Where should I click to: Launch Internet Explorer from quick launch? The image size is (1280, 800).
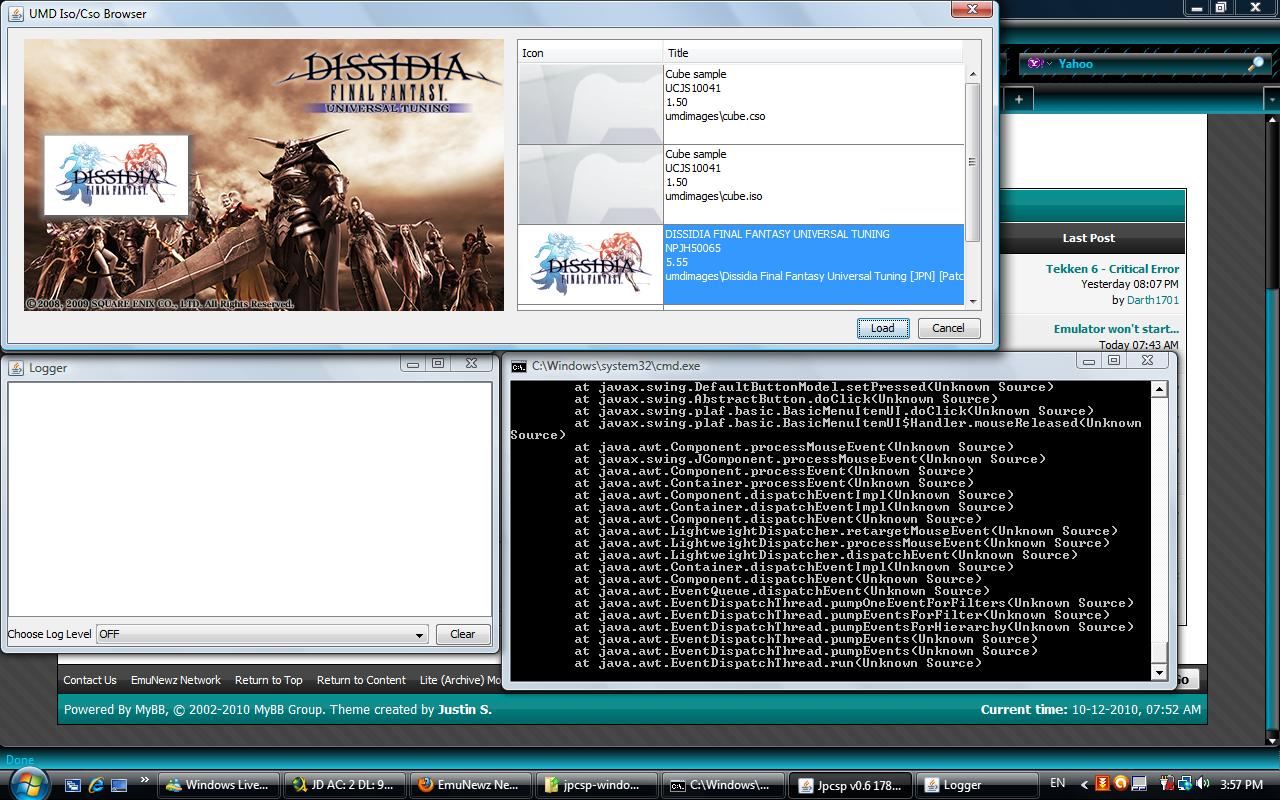click(x=96, y=785)
